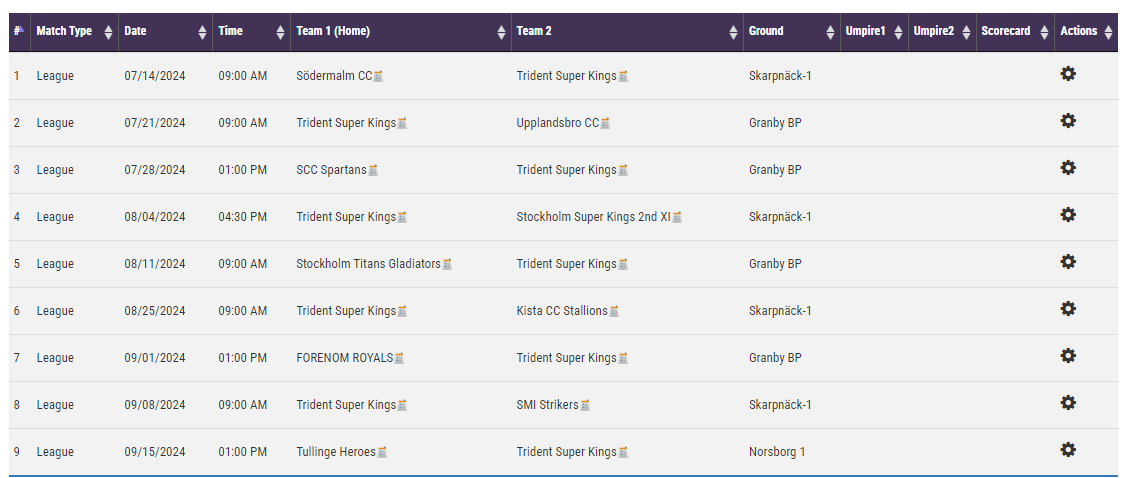Click the gear icon for match 4

[1067, 215]
